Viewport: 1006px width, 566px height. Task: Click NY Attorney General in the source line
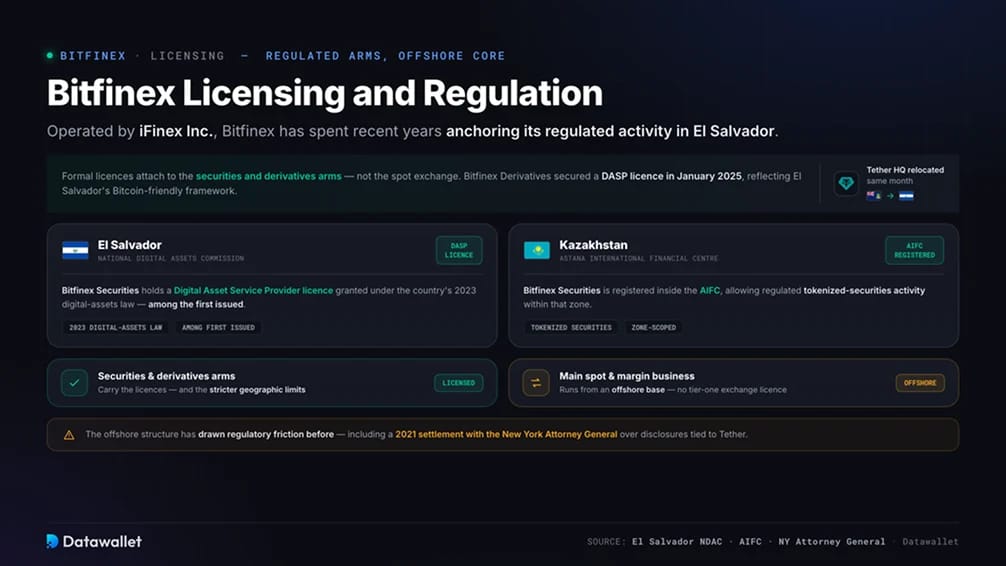tap(831, 542)
